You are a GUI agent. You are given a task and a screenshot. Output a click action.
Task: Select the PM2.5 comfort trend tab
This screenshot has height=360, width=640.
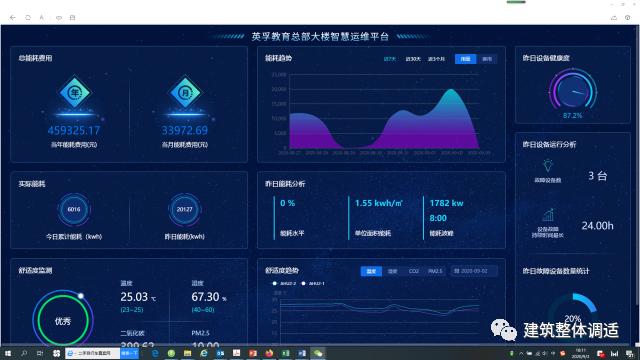[435, 271]
